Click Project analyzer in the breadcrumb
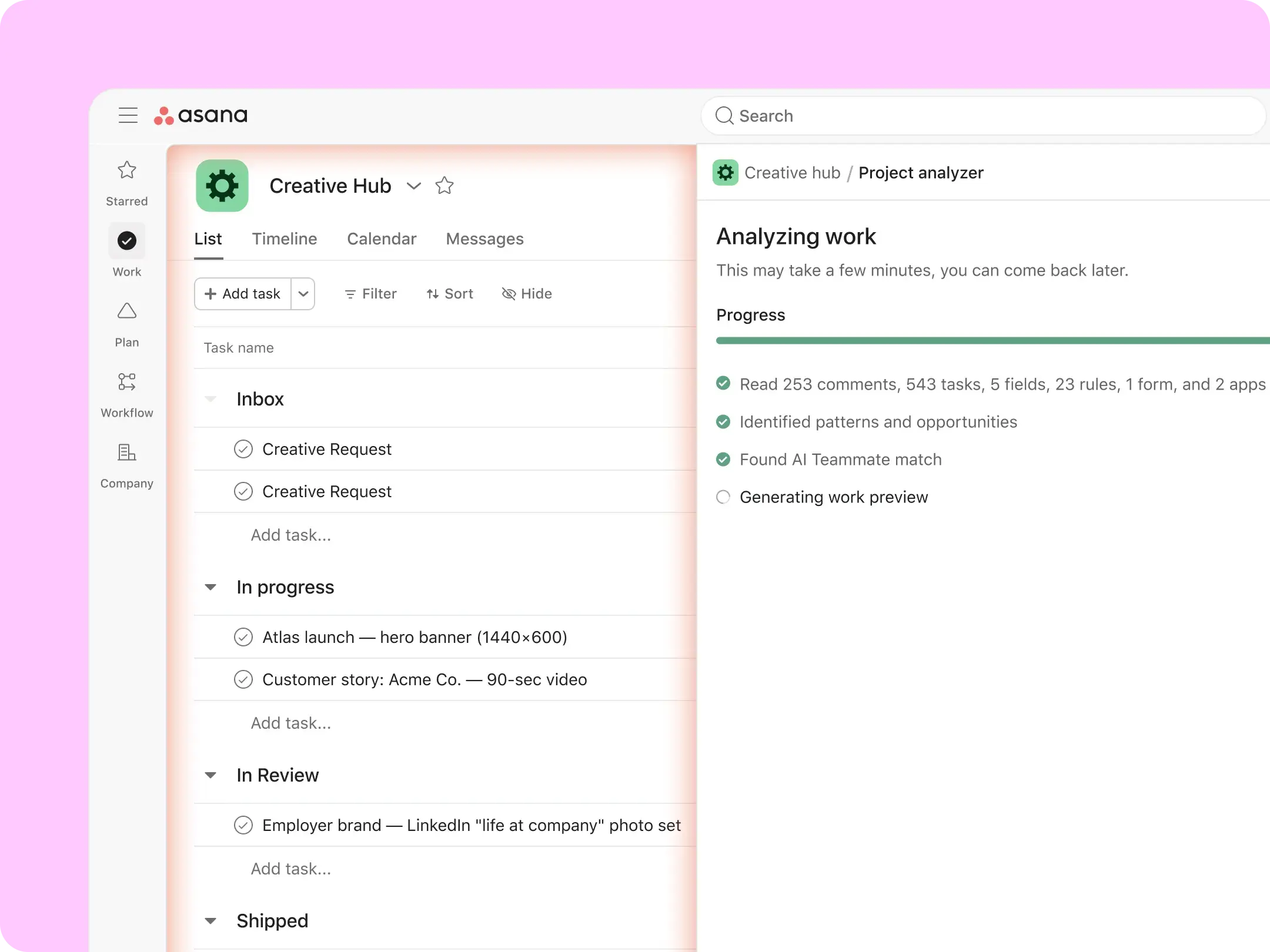1270x952 pixels. 921,173
